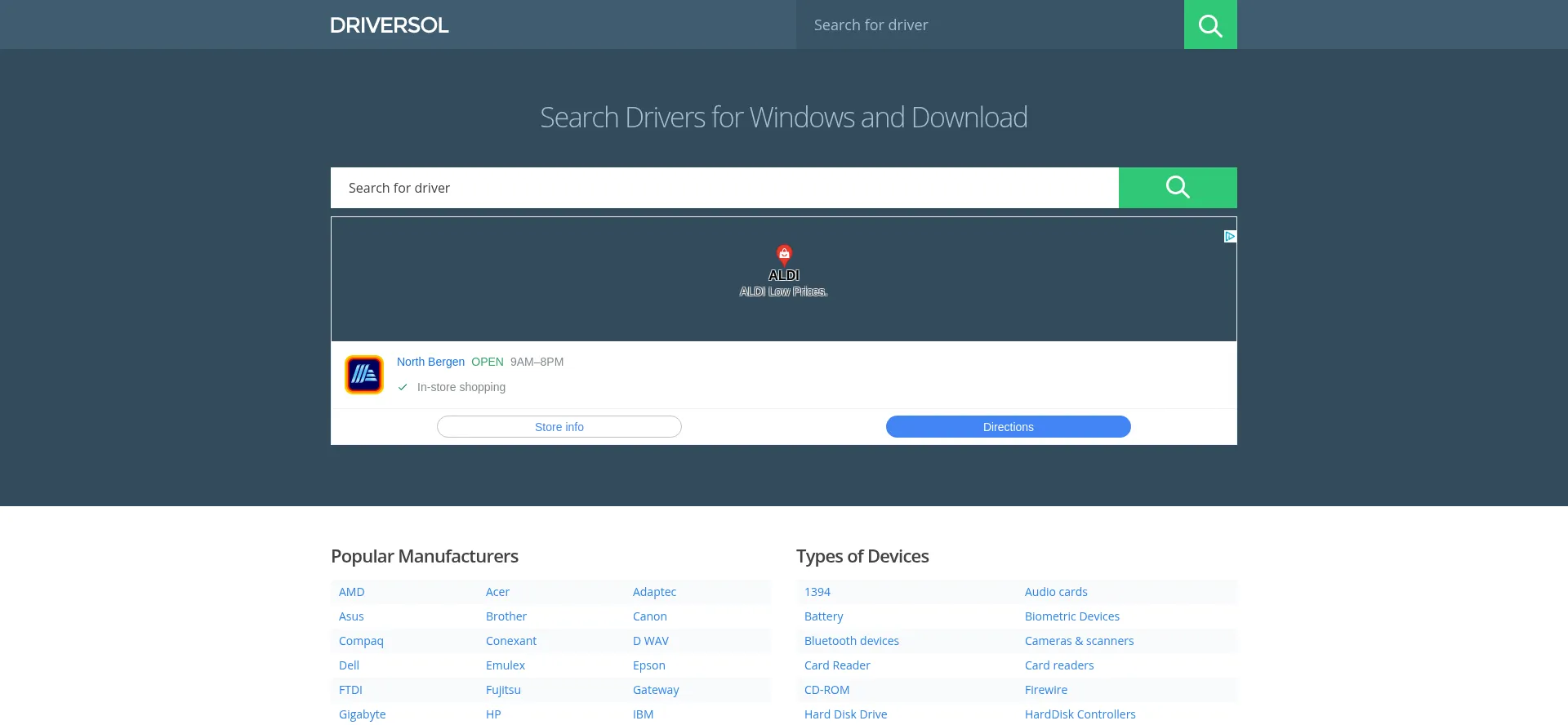Open the Adaptec manufacturer link

[x=654, y=592]
